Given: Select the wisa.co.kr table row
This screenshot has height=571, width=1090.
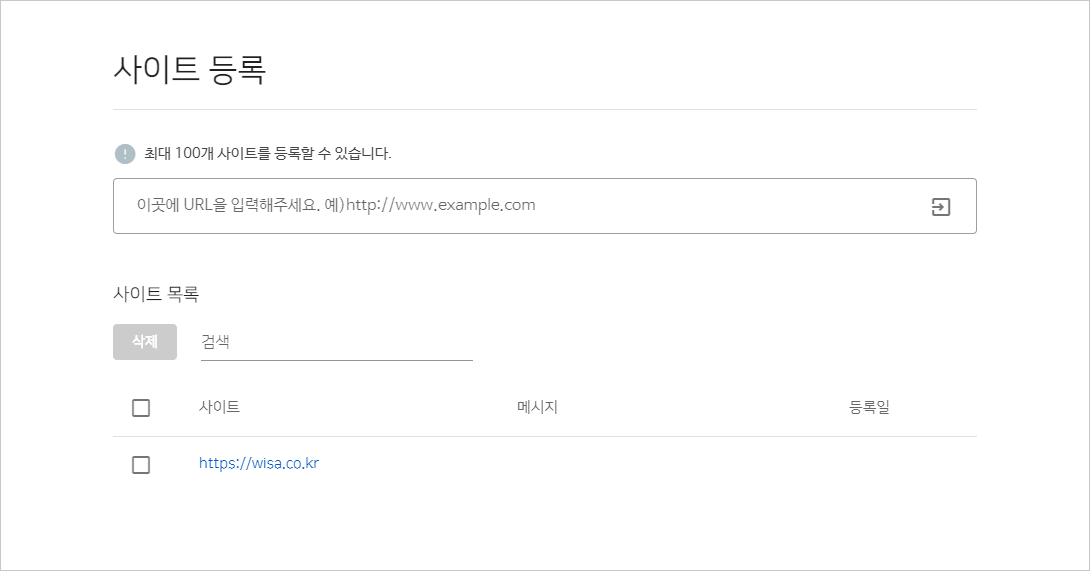Looking at the screenshot, I should (x=545, y=464).
